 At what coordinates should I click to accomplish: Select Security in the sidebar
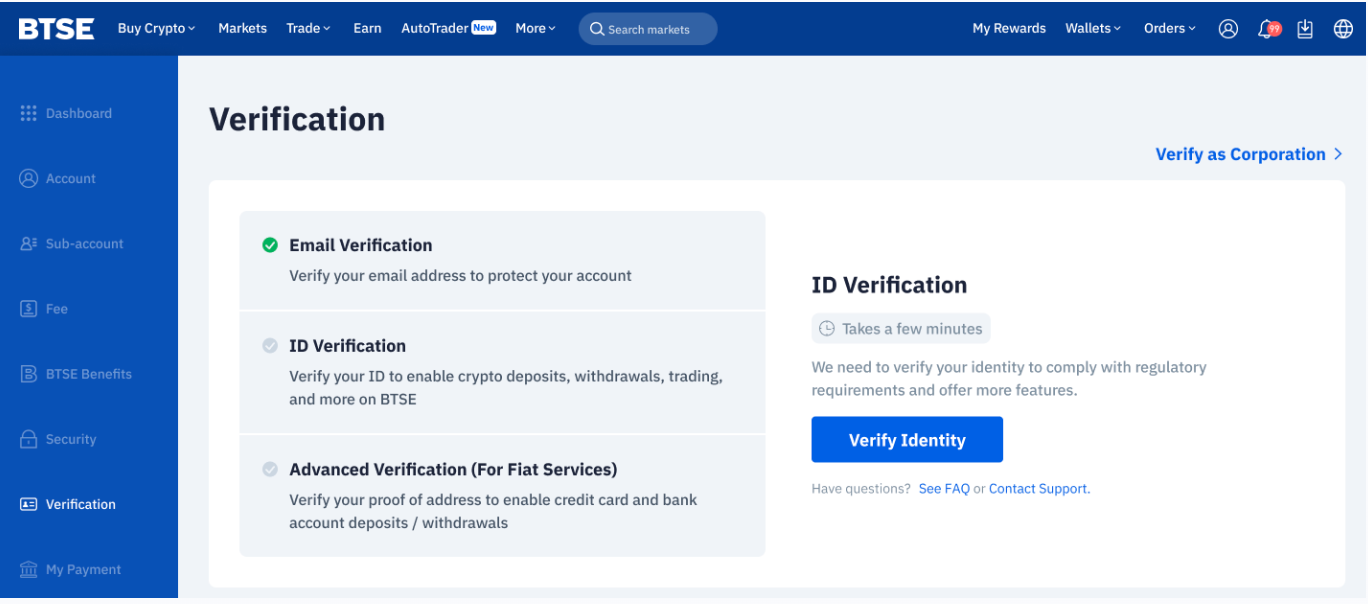point(71,439)
